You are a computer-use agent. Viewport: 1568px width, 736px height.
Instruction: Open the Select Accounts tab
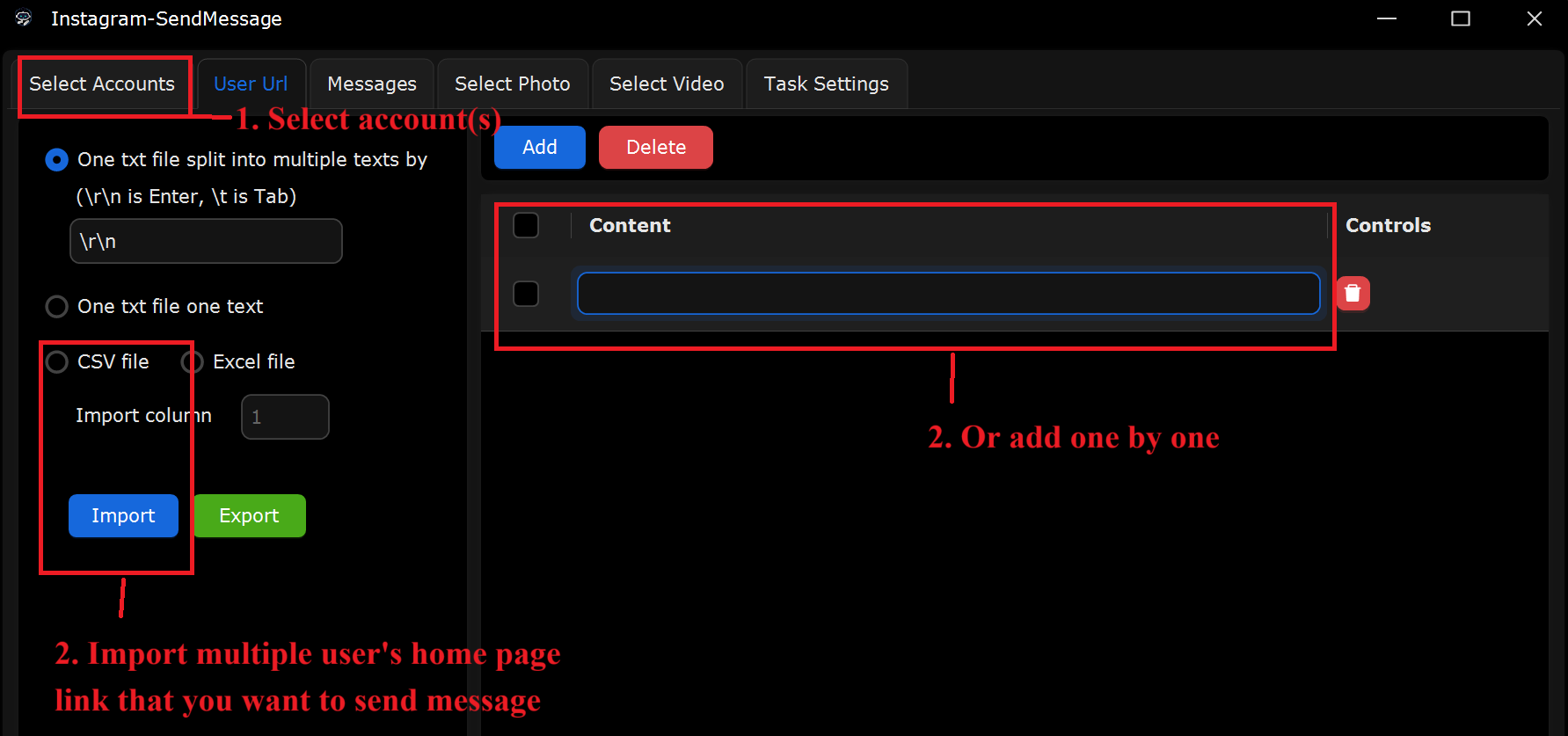pyautogui.click(x=102, y=84)
